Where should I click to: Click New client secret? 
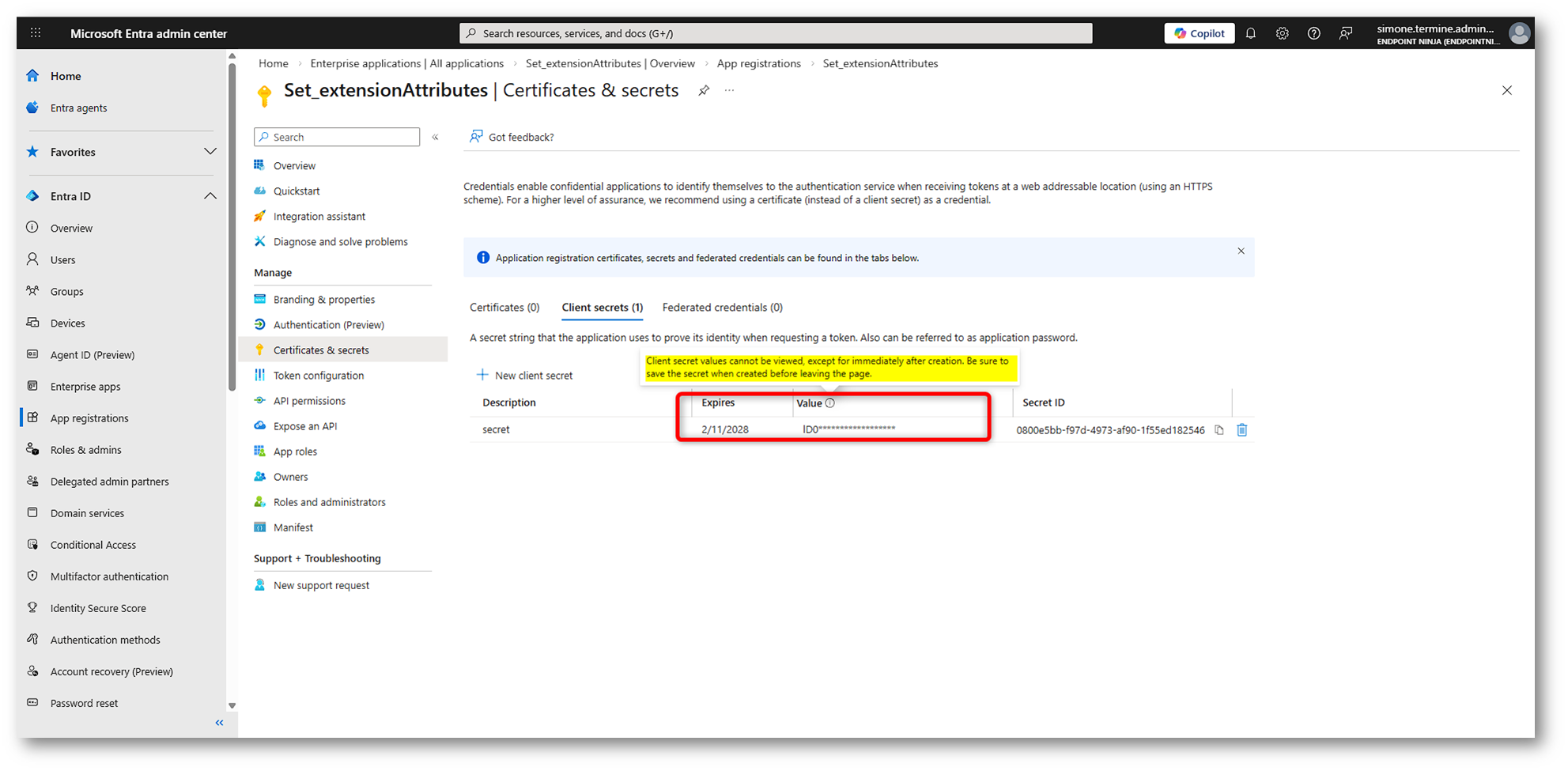click(525, 376)
